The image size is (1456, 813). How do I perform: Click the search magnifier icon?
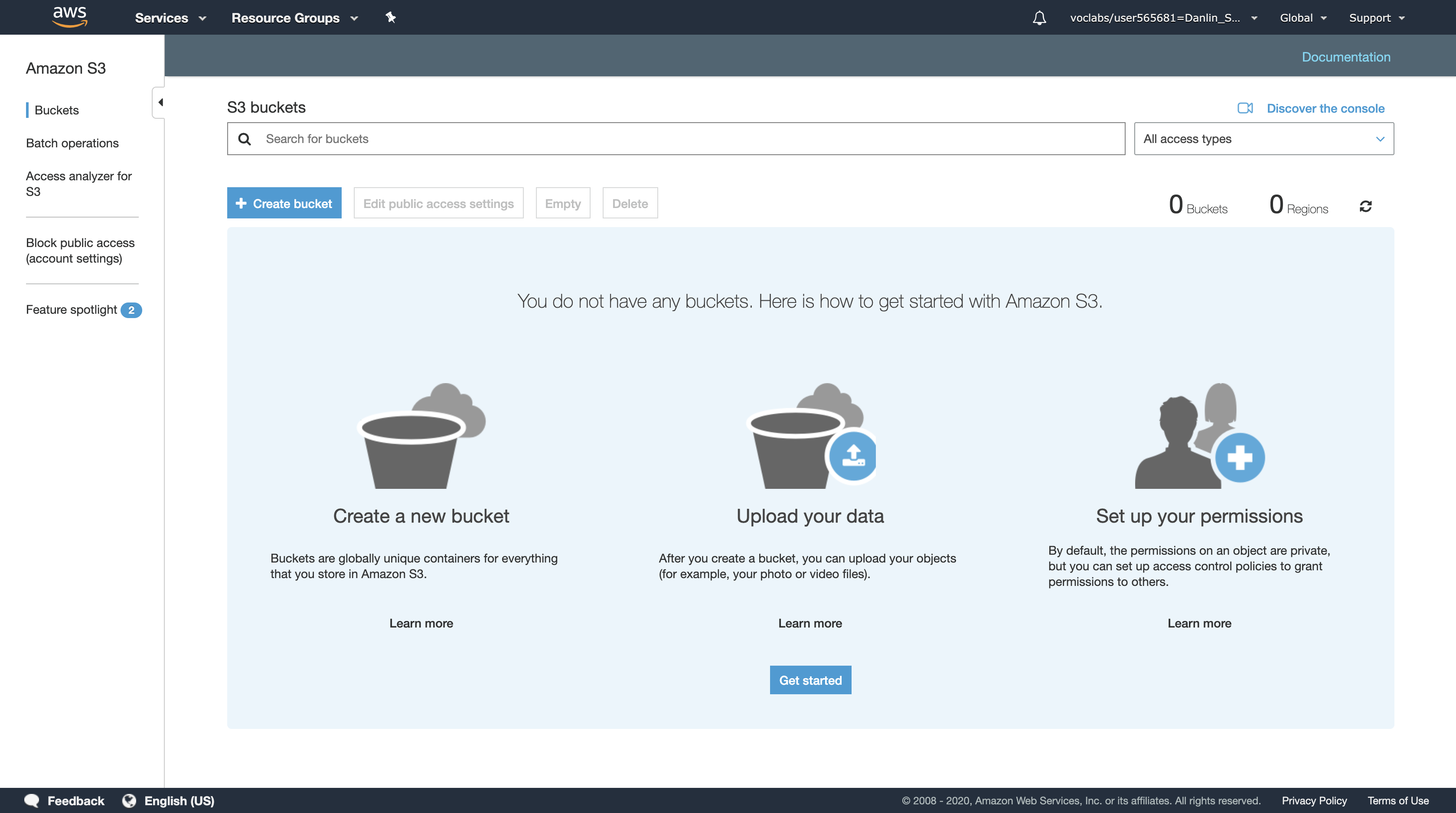(244, 139)
